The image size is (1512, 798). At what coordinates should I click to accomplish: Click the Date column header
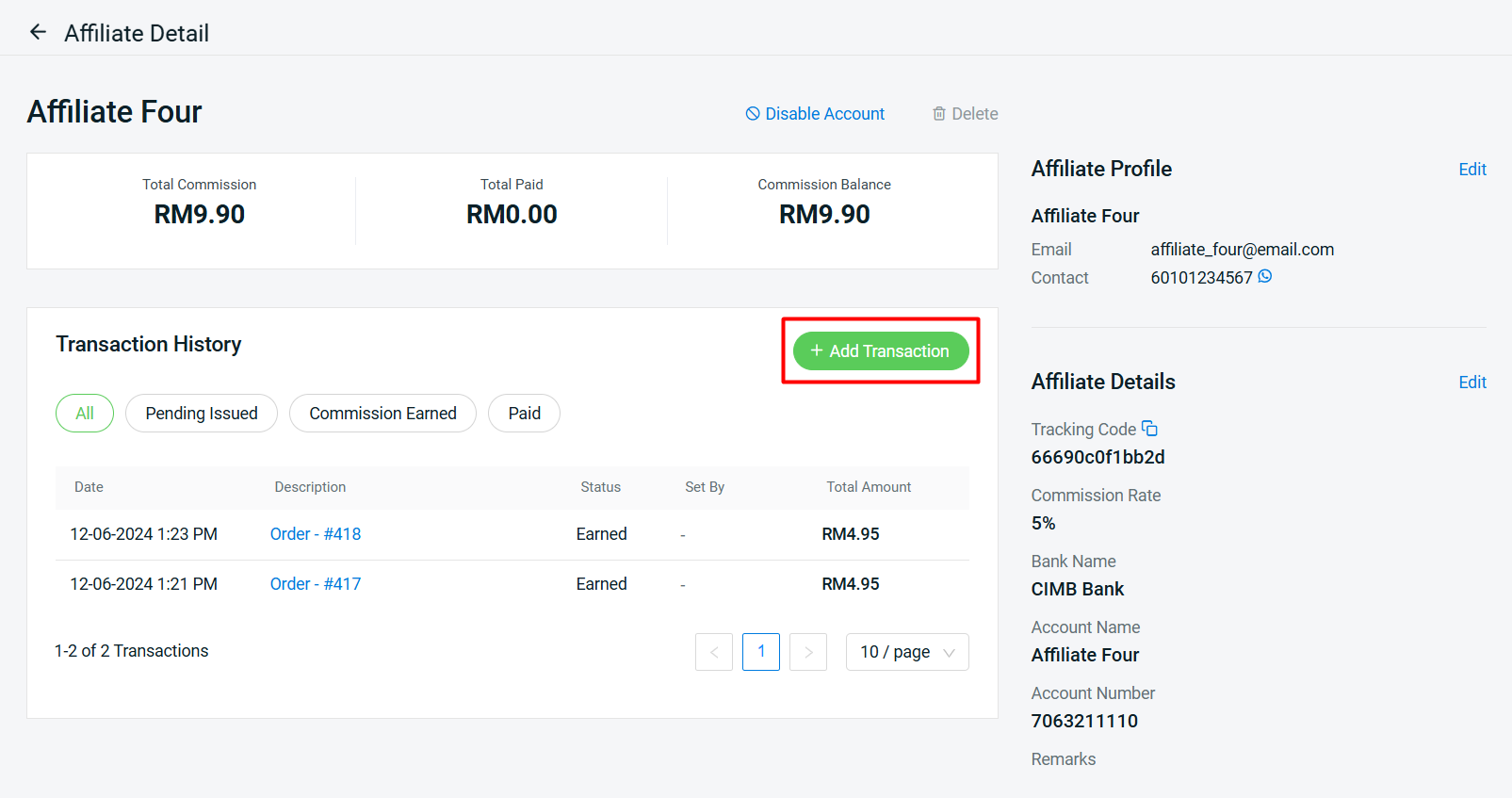coord(89,487)
